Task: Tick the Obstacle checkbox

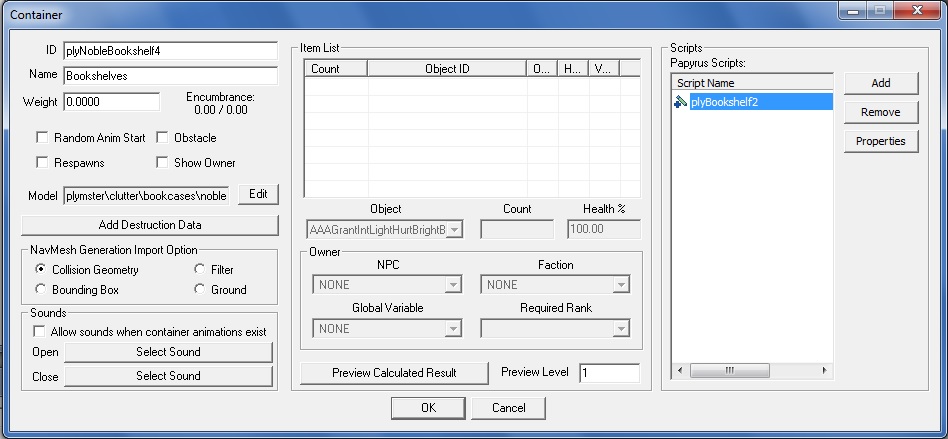Action: pyautogui.click(x=163, y=138)
